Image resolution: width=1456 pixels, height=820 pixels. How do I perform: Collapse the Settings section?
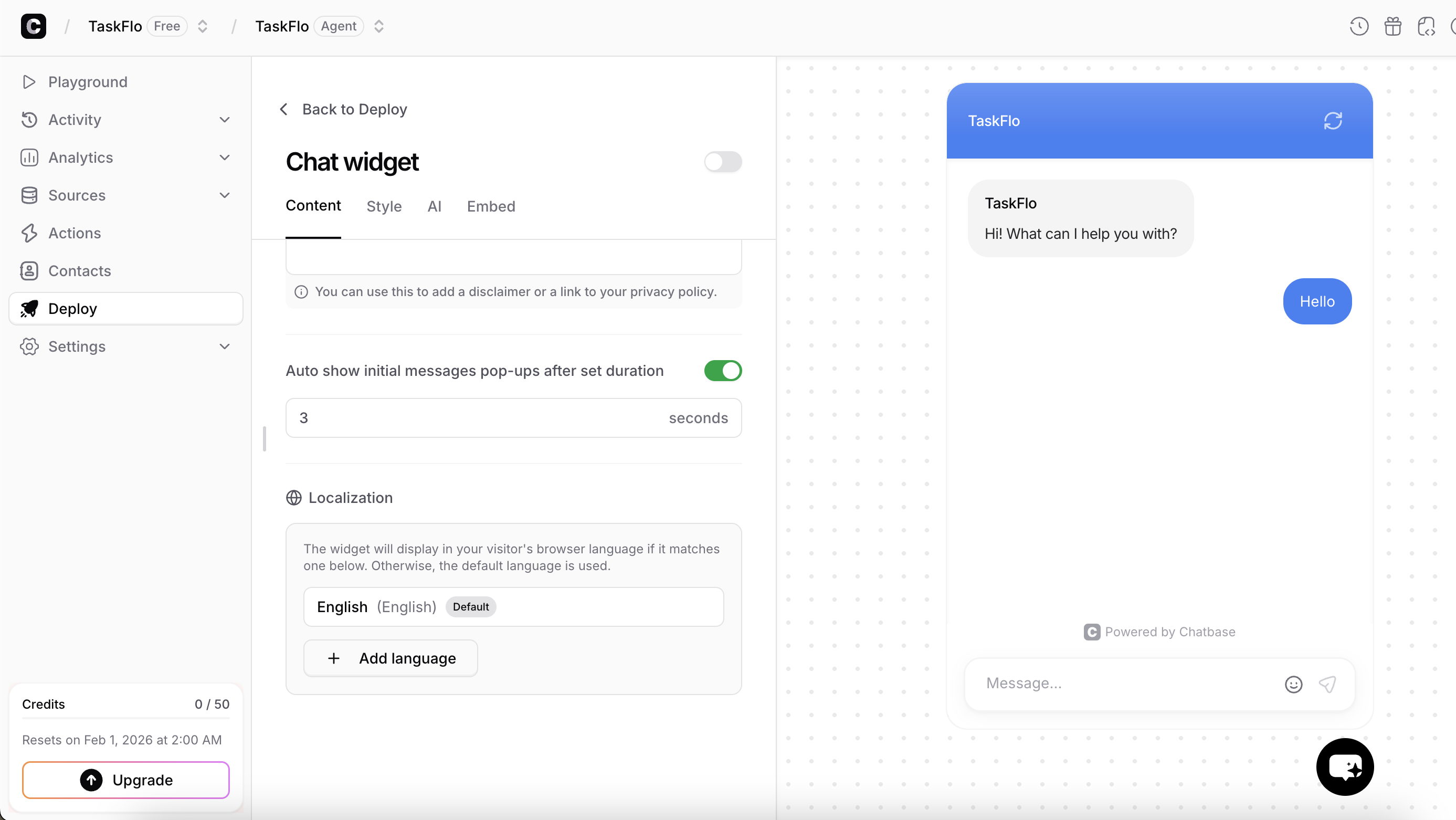click(x=225, y=346)
